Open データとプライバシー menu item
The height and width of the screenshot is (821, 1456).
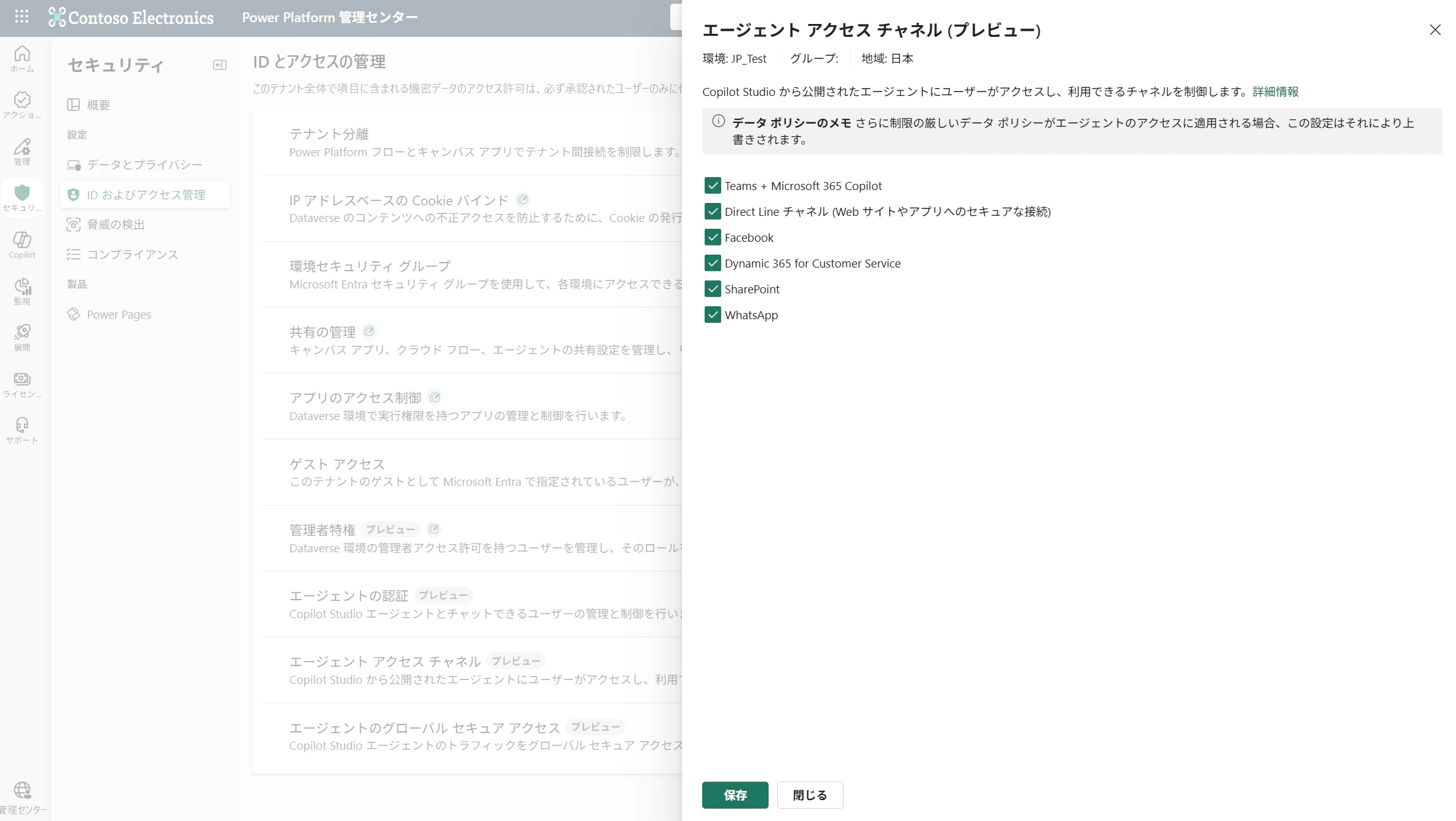[145, 165]
